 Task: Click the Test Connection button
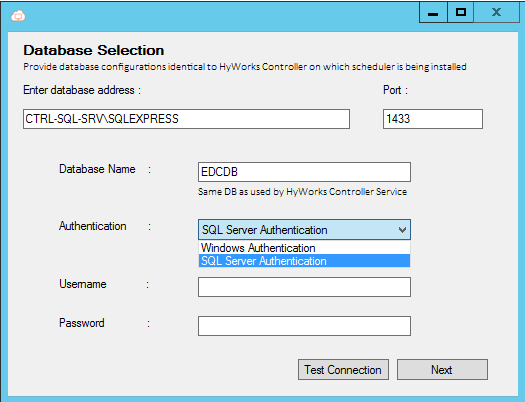(x=343, y=370)
